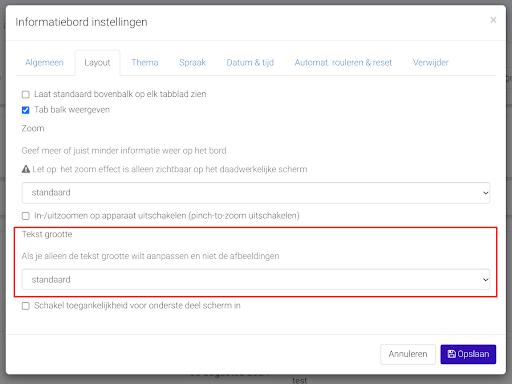The height and width of the screenshot is (384, 512).
Task: Click the Tekst grootte standaard field
Action: click(256, 280)
